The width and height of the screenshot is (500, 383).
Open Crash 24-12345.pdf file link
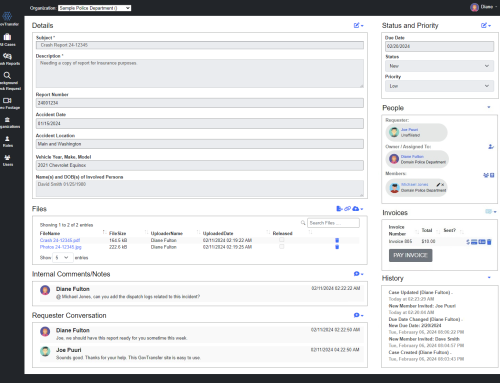pos(60,240)
